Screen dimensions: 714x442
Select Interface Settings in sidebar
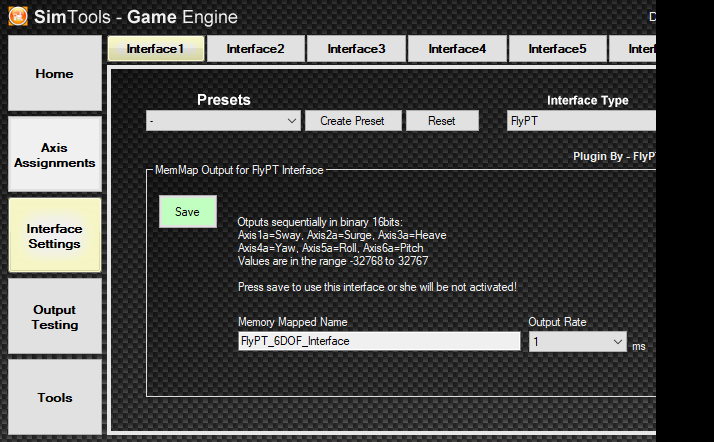click(x=55, y=236)
